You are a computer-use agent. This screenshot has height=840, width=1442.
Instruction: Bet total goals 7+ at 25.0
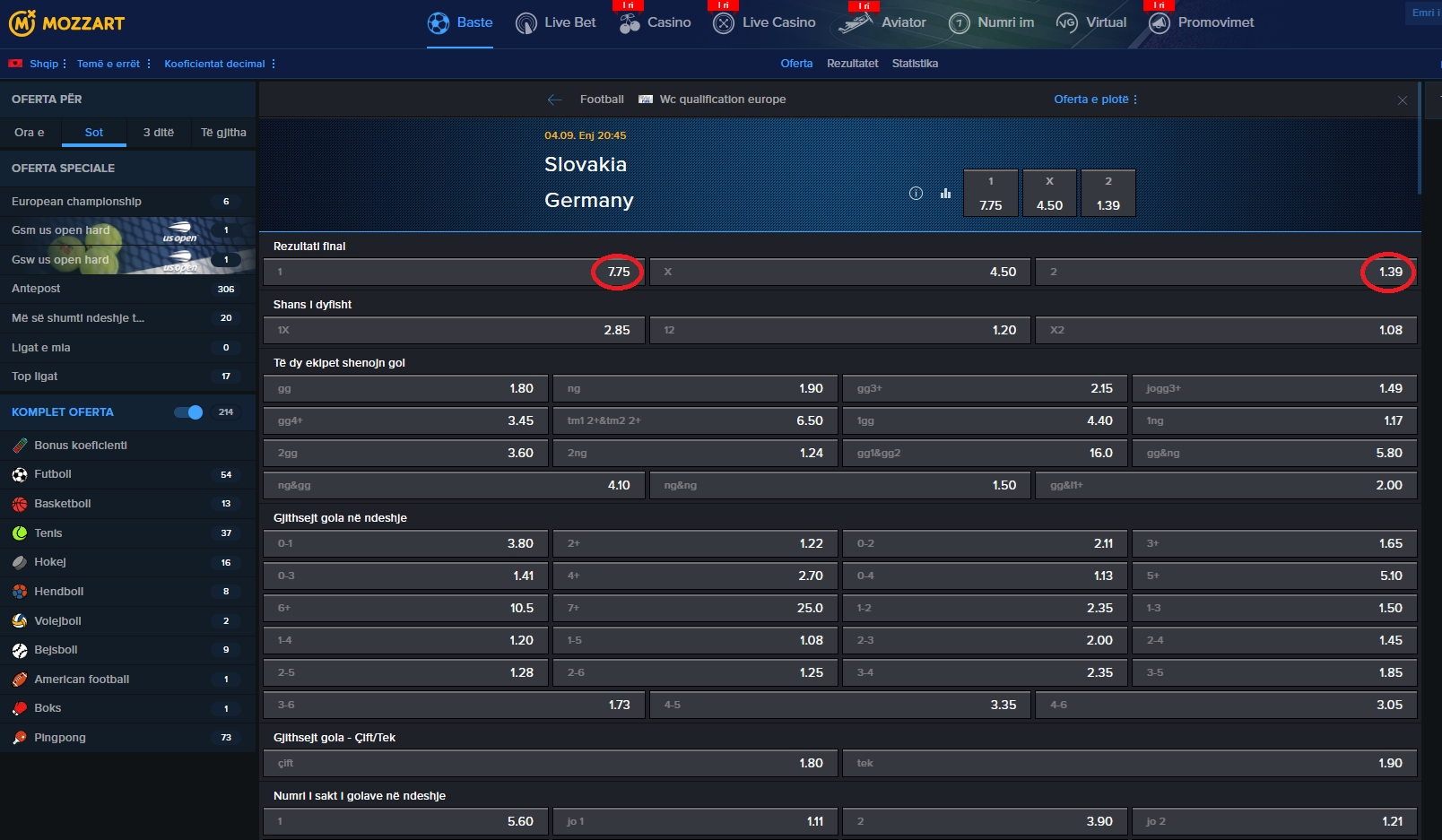point(695,608)
